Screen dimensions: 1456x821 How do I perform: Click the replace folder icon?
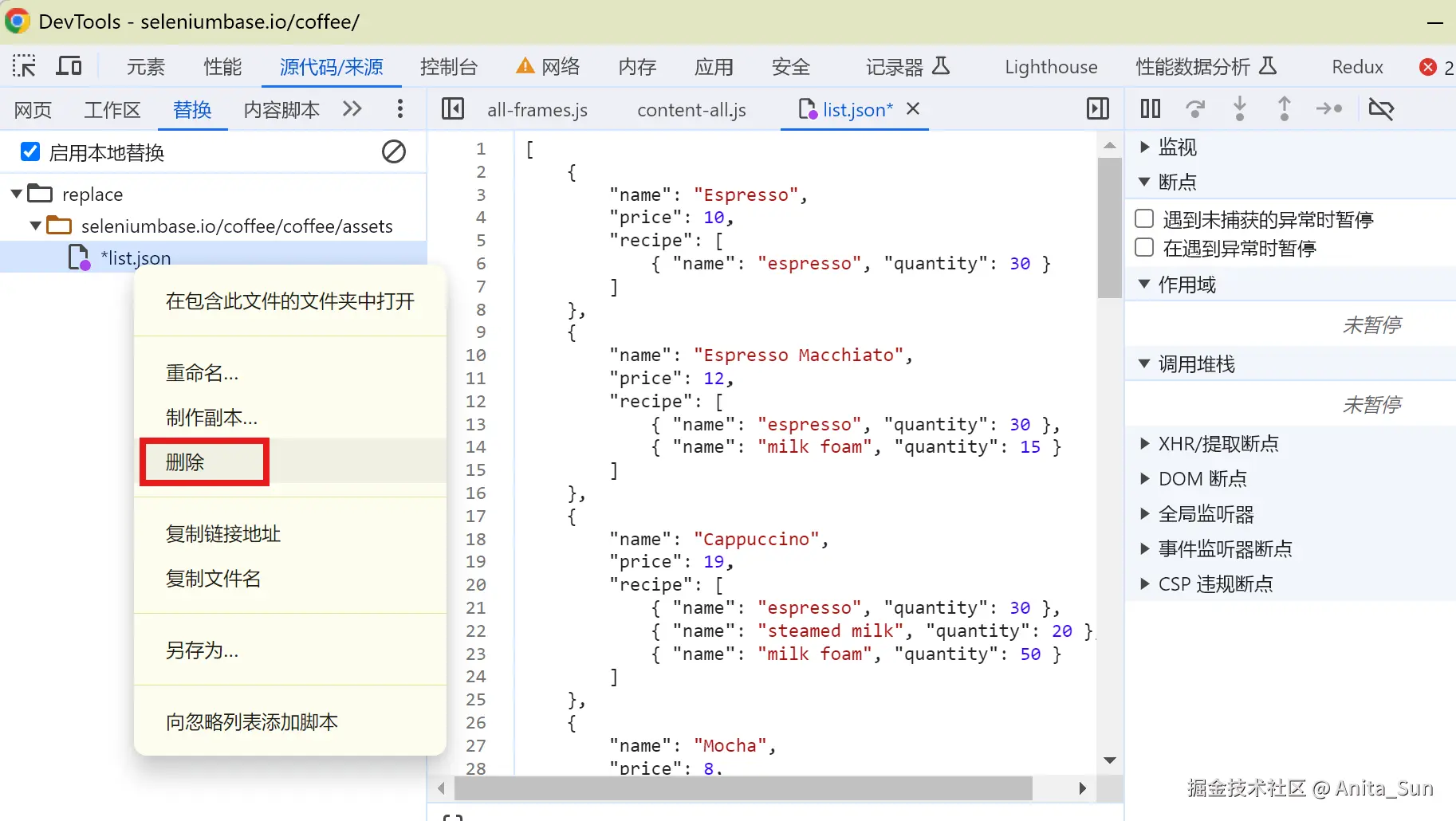[x=40, y=194]
